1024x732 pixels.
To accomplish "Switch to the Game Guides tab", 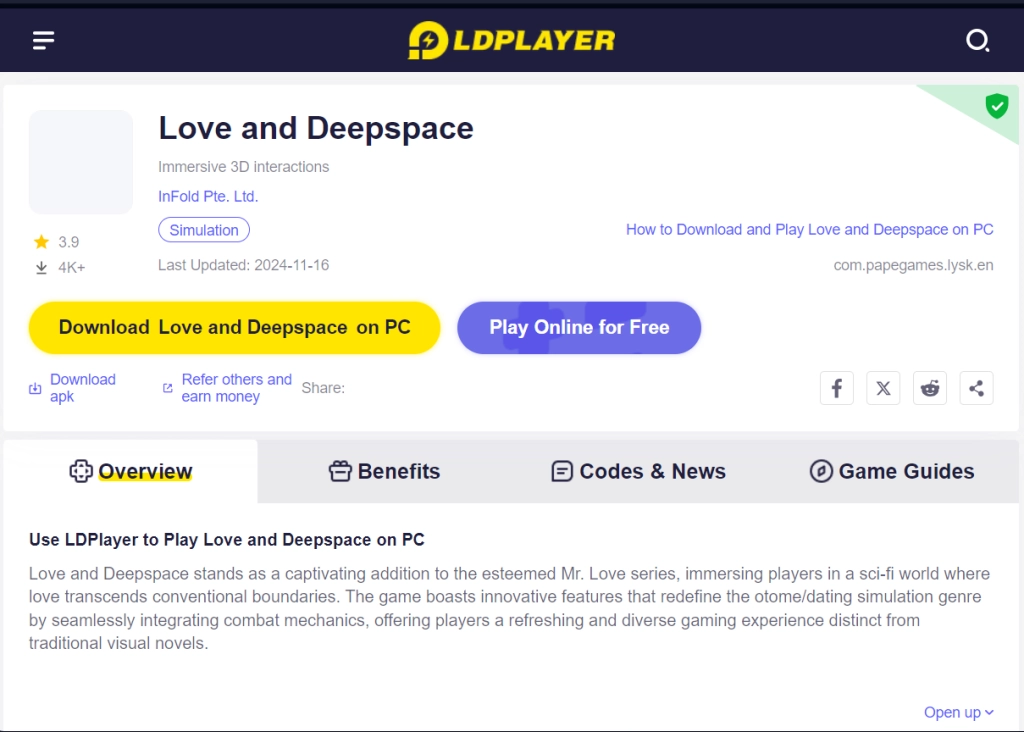I will (892, 471).
